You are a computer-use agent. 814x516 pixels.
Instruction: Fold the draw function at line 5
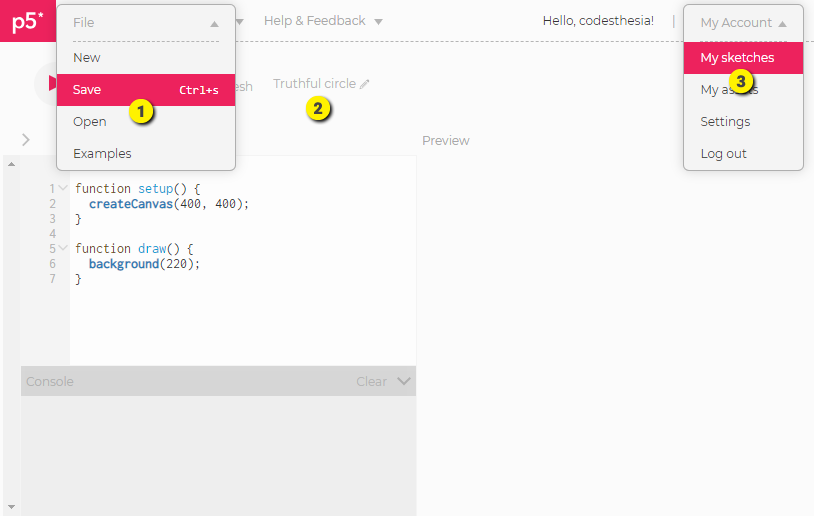pyautogui.click(x=64, y=248)
